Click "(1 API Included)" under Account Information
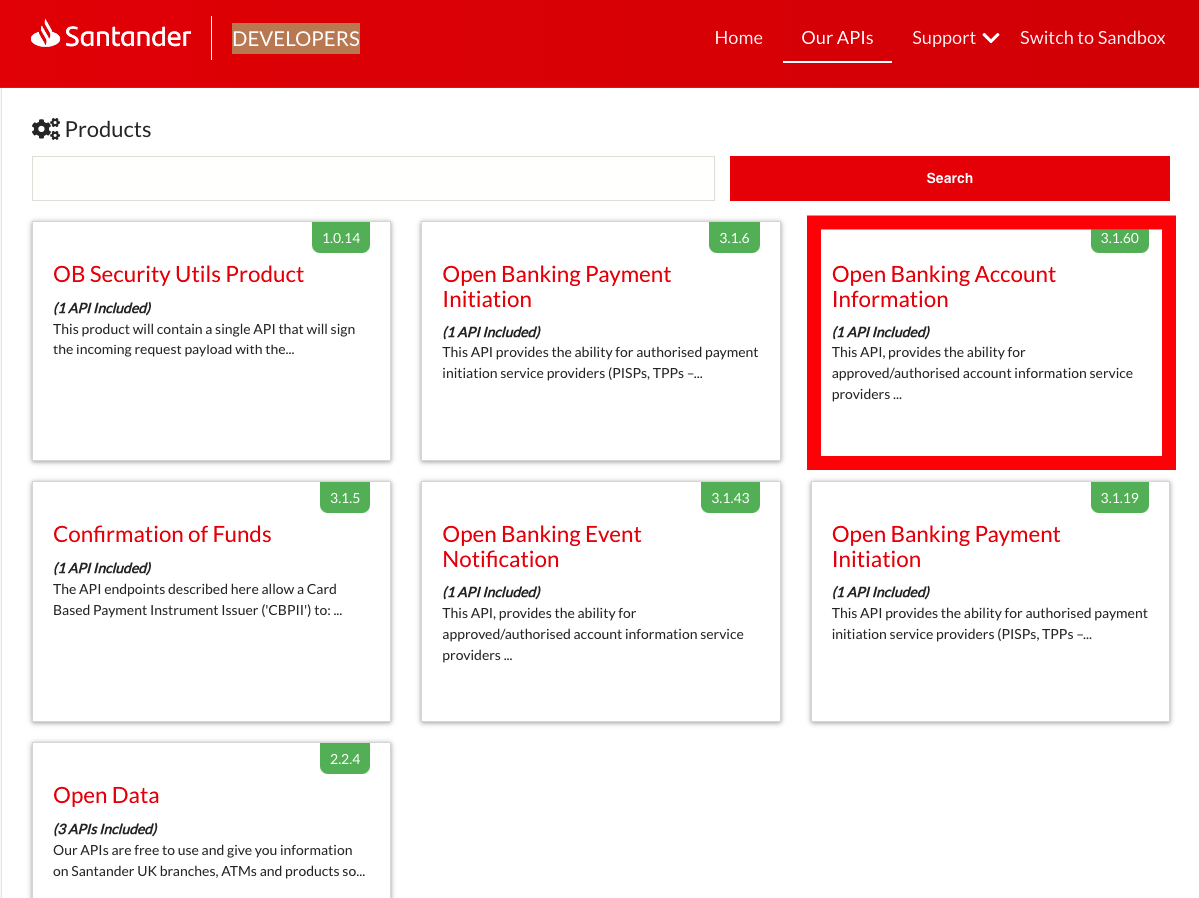 pyautogui.click(x=881, y=332)
